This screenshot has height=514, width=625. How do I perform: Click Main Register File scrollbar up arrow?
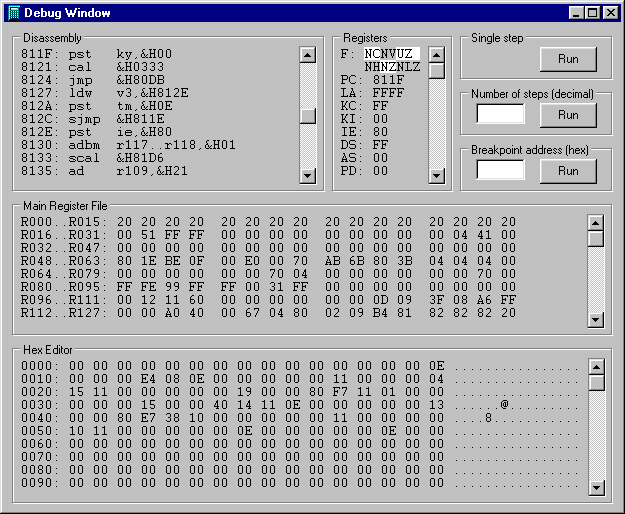(596, 223)
